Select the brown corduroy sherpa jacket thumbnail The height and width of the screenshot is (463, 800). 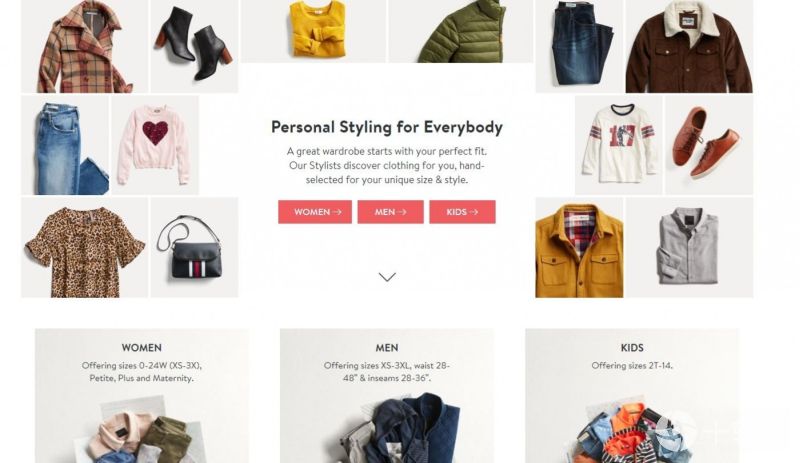click(689, 46)
